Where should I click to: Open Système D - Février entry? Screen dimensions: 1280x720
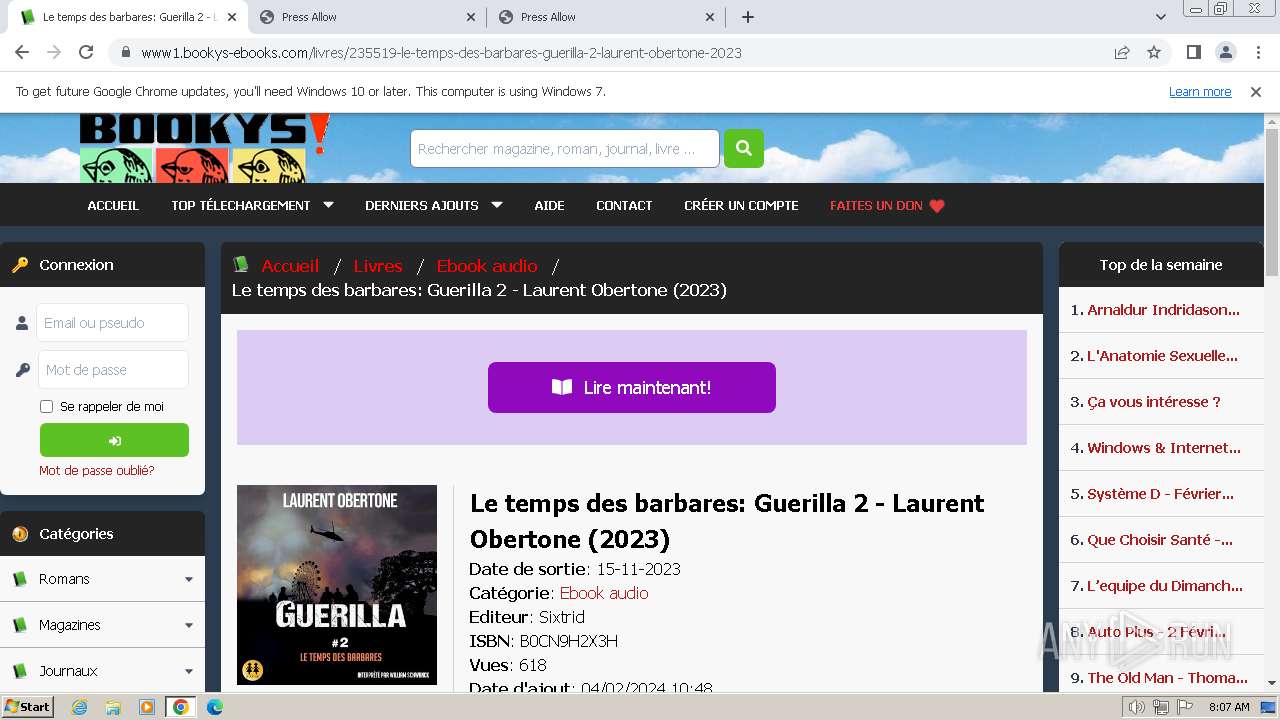tap(1160, 494)
